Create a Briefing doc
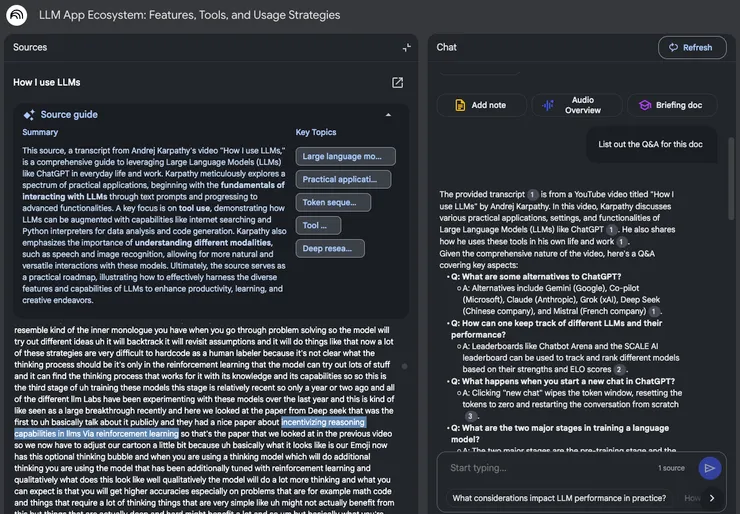 (671, 105)
